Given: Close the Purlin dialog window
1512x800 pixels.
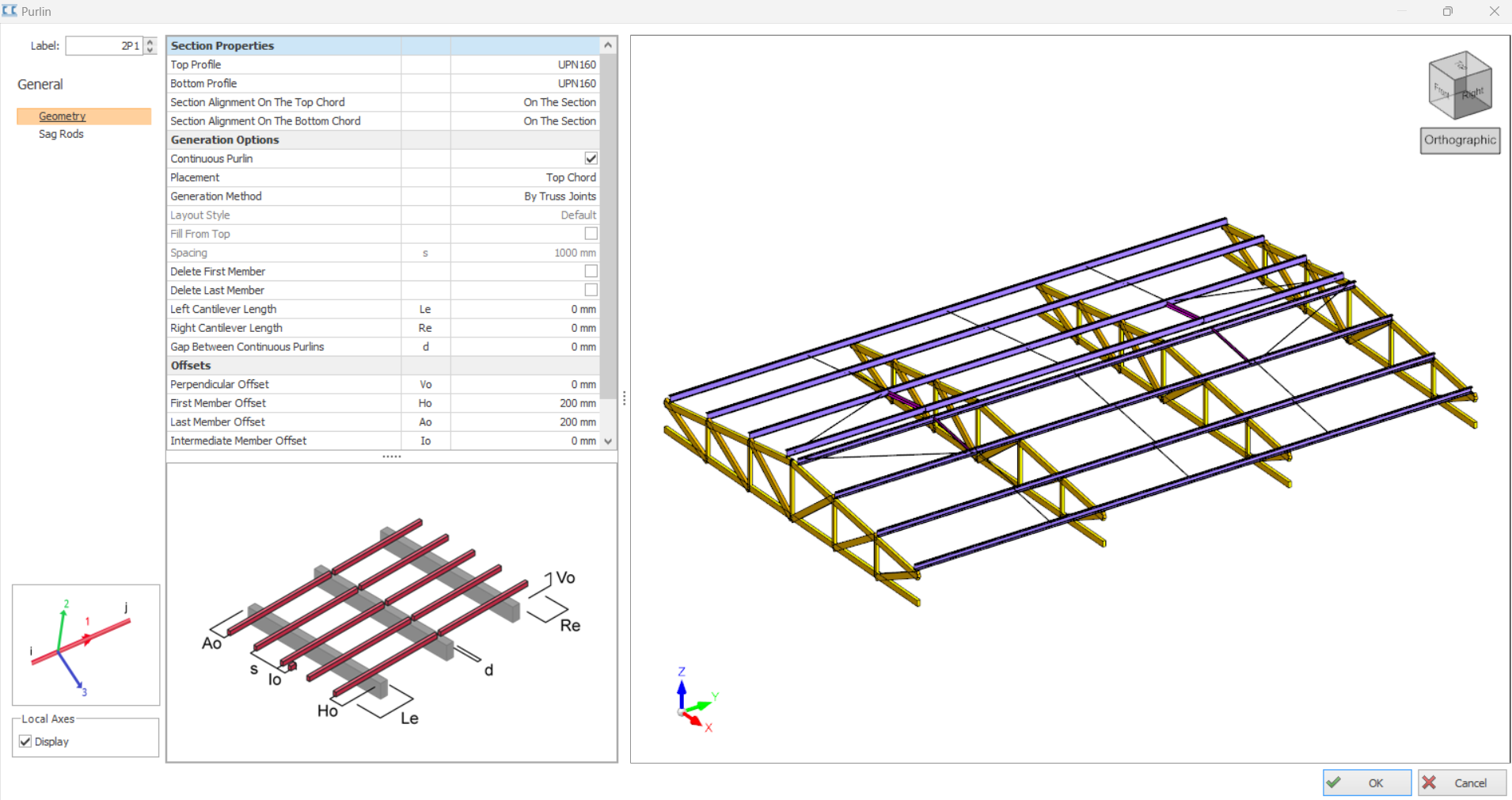Looking at the screenshot, I should [x=1494, y=11].
